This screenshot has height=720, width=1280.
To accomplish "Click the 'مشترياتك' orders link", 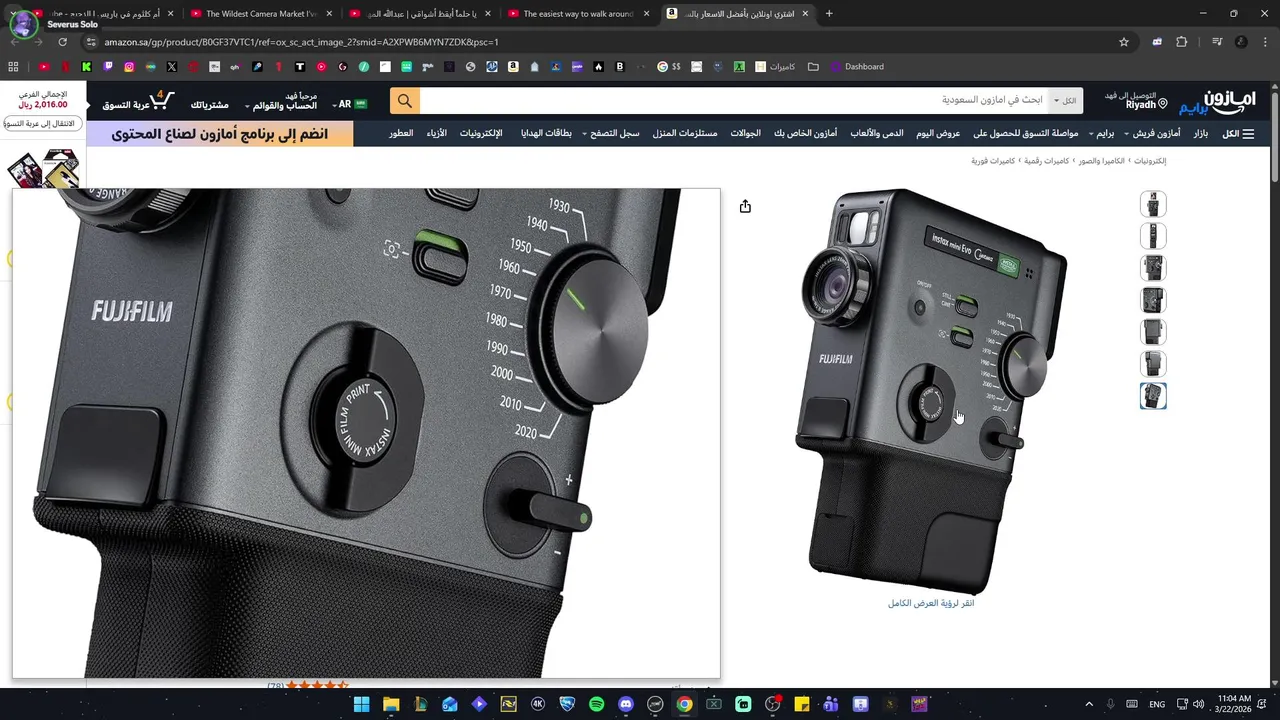I will 209,105.
